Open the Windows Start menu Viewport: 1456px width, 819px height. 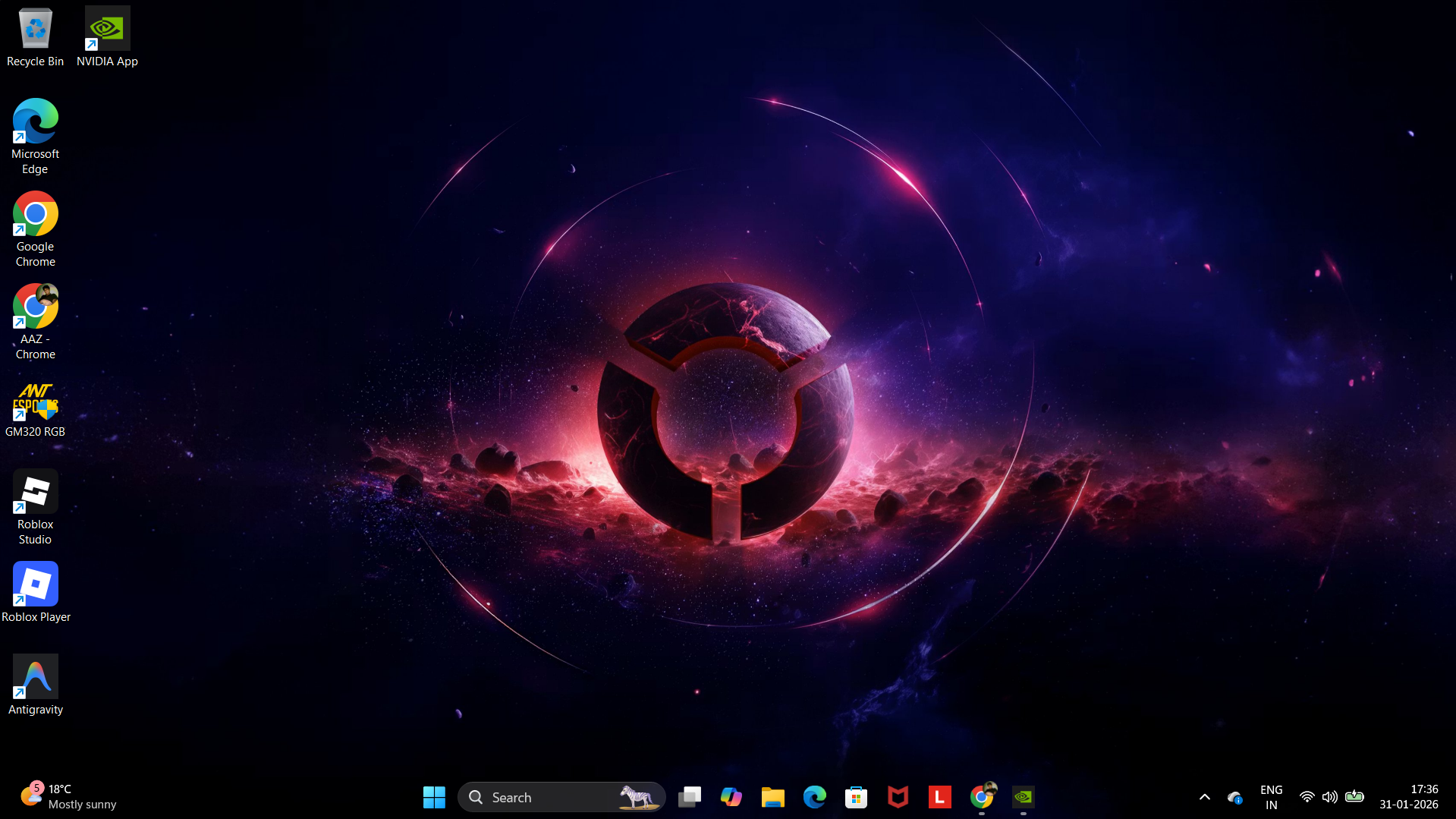tap(434, 797)
